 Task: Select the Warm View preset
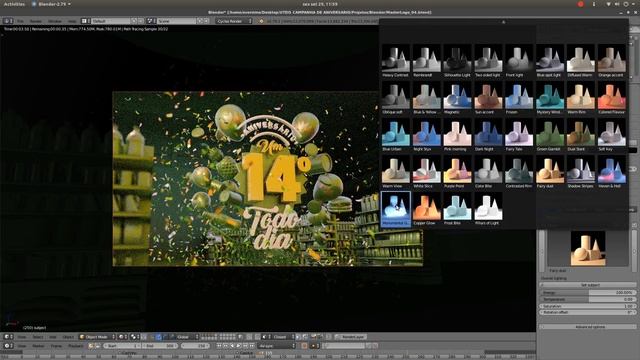click(x=396, y=172)
